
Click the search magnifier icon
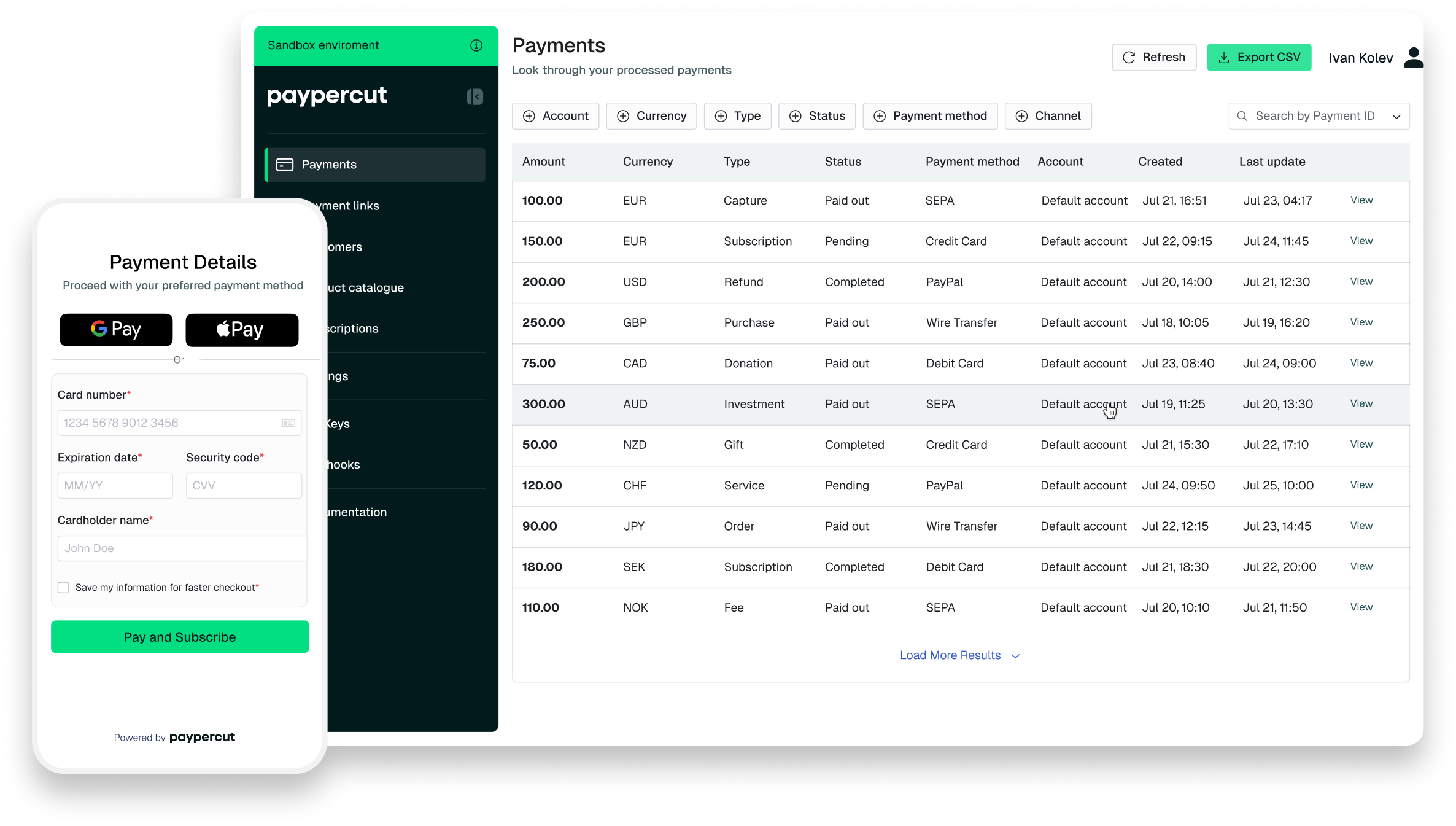1242,116
